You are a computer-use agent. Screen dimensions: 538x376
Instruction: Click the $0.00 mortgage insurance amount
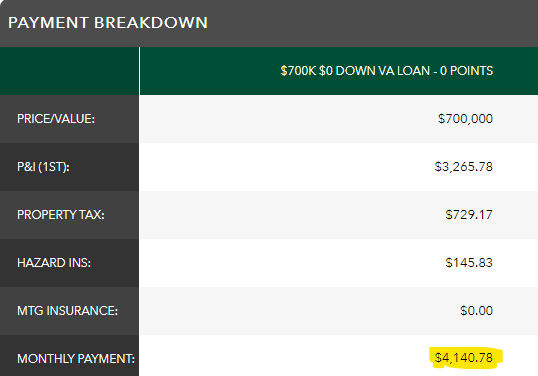(477, 311)
